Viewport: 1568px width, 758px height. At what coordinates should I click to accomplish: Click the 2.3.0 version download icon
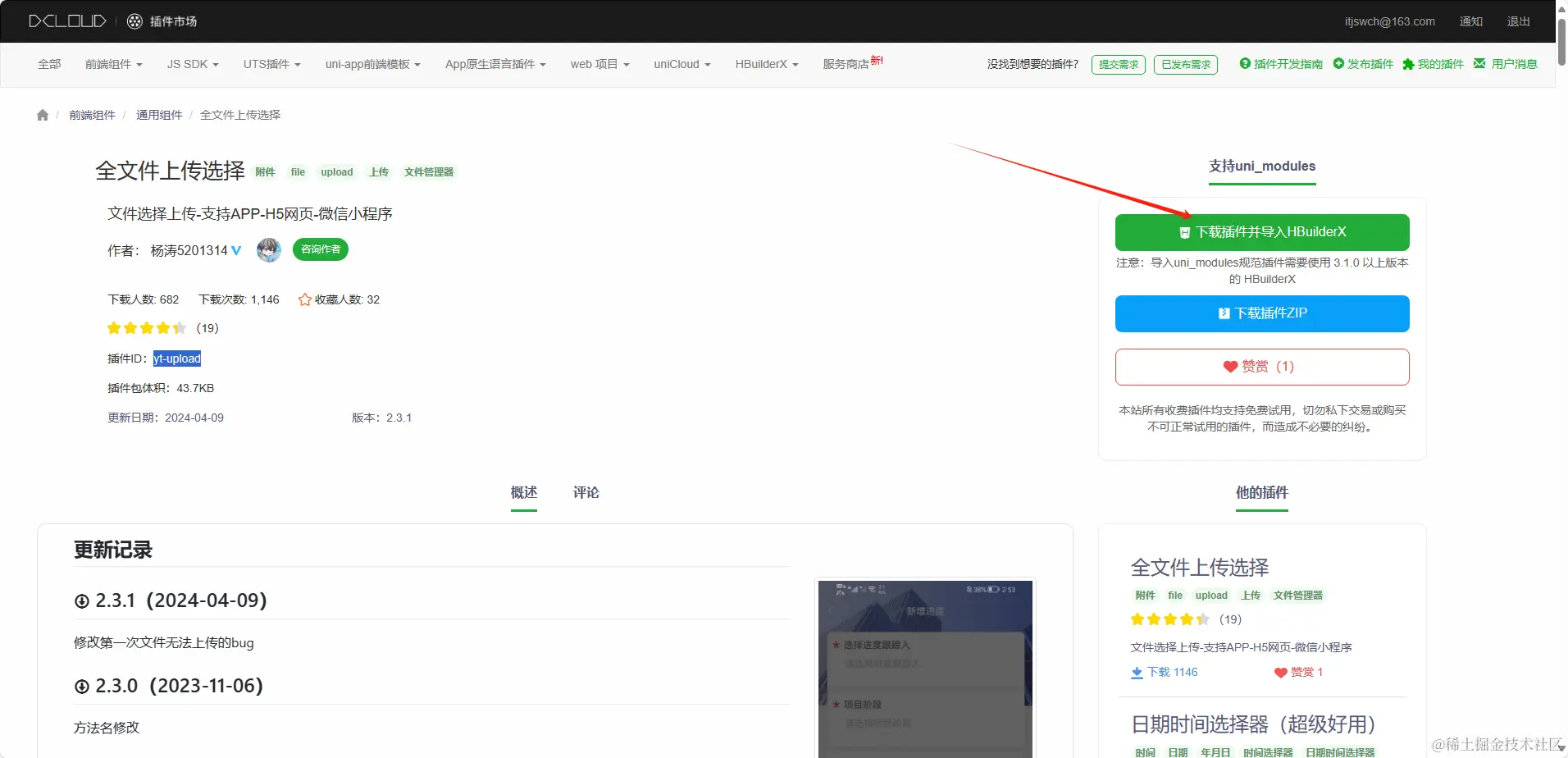[x=82, y=687]
